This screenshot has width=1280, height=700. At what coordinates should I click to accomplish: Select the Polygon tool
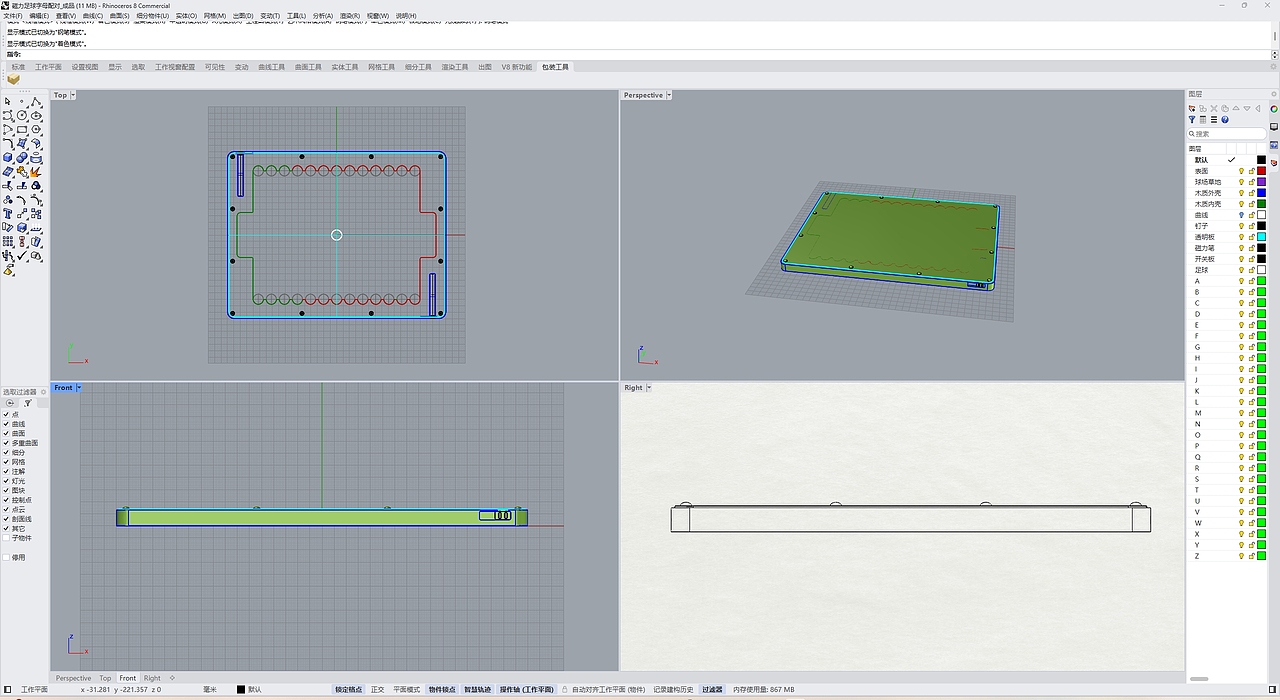coord(35,129)
